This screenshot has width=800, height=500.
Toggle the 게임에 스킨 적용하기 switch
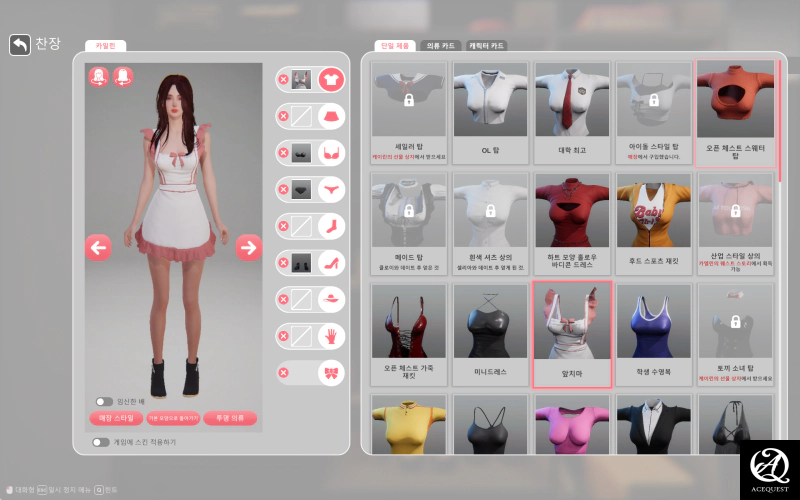(100, 442)
